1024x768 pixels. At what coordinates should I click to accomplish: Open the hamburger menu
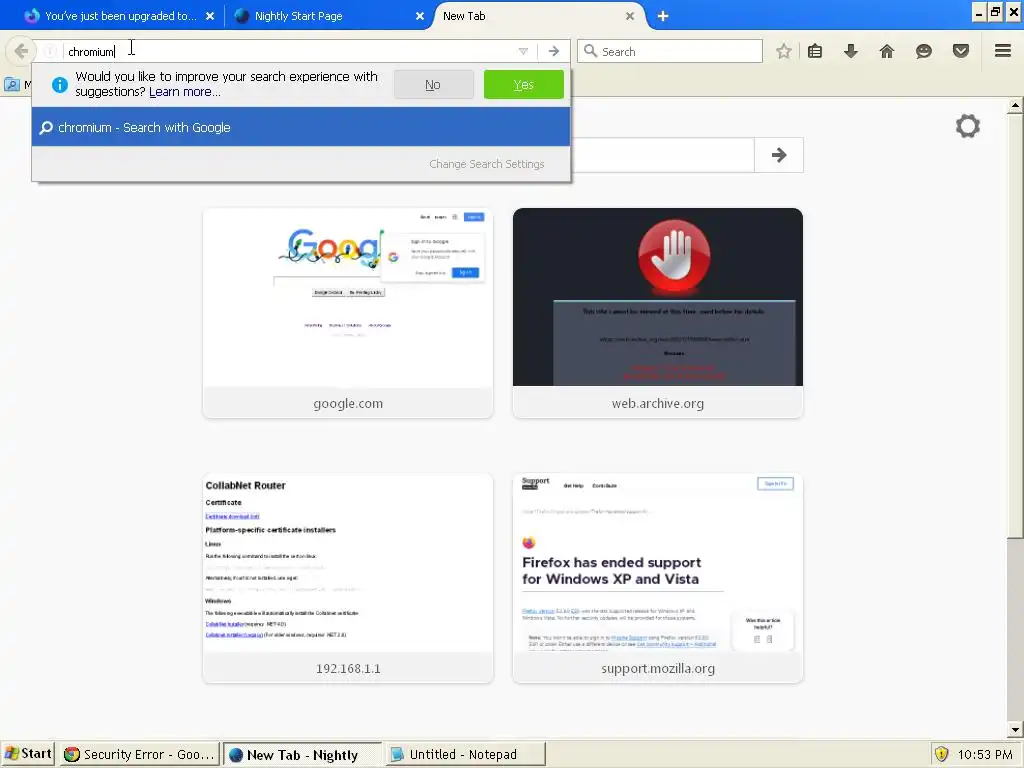[x=1003, y=50]
